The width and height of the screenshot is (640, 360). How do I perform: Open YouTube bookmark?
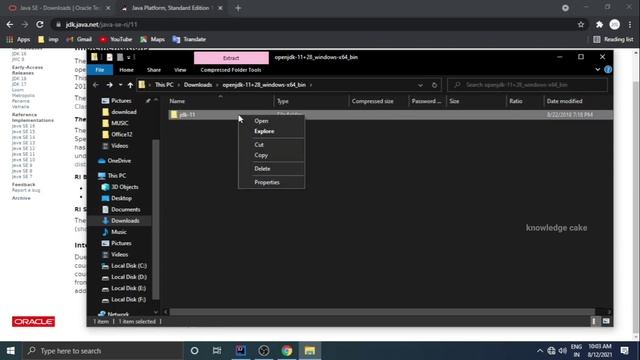click(116, 39)
